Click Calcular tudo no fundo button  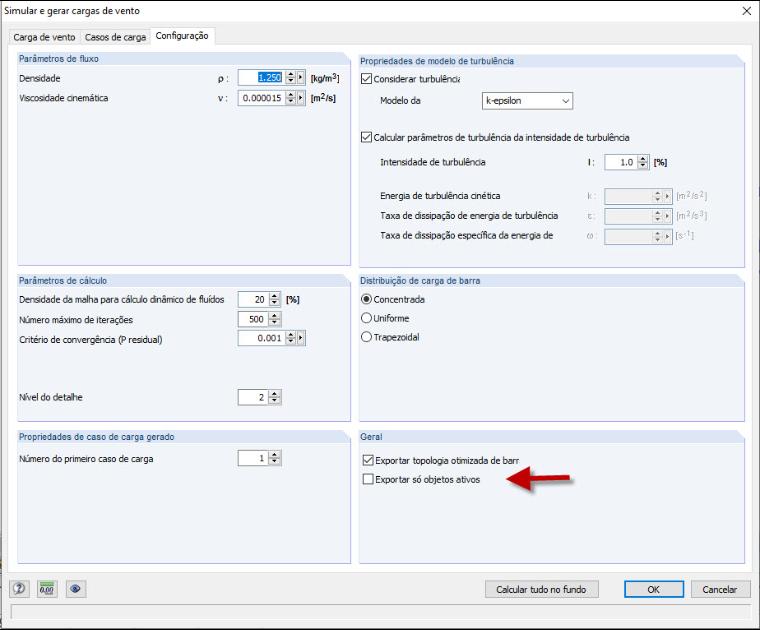click(541, 589)
